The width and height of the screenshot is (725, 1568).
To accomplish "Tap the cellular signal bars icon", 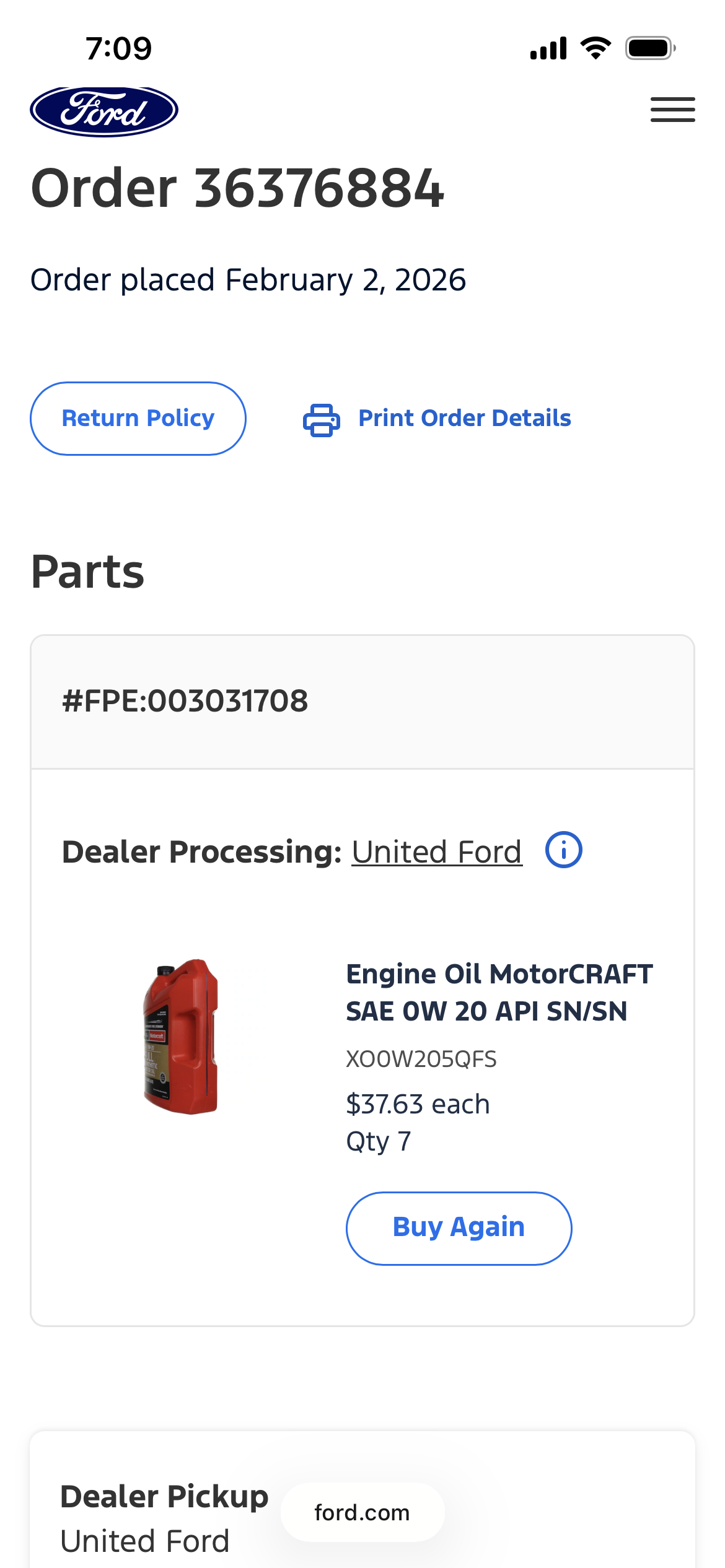I will click(548, 48).
